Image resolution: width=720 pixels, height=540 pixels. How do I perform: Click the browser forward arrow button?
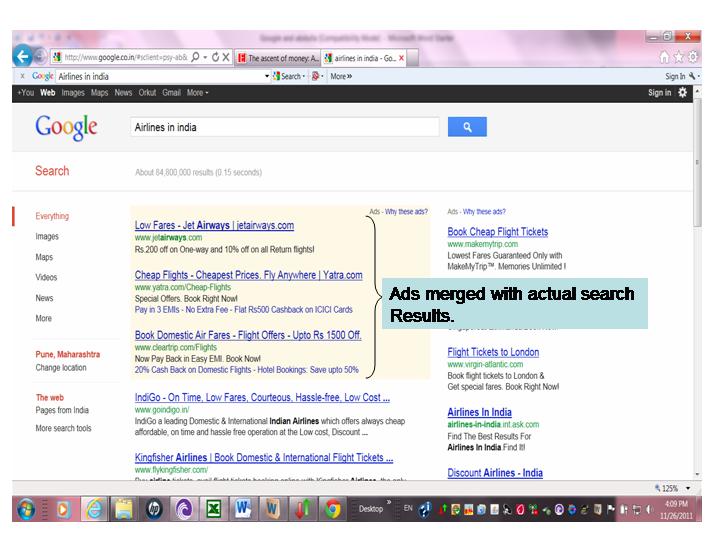[40, 57]
